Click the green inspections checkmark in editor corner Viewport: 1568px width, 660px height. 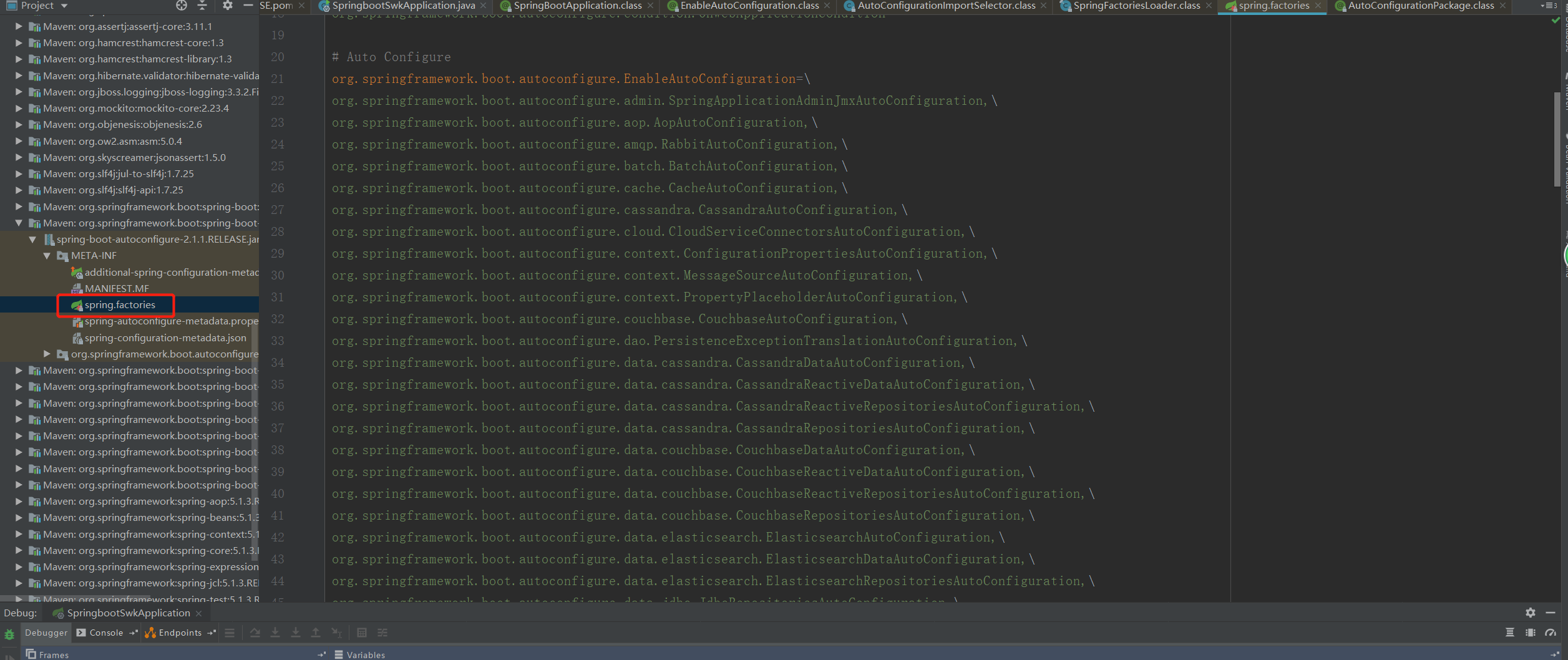pyautogui.click(x=1554, y=19)
